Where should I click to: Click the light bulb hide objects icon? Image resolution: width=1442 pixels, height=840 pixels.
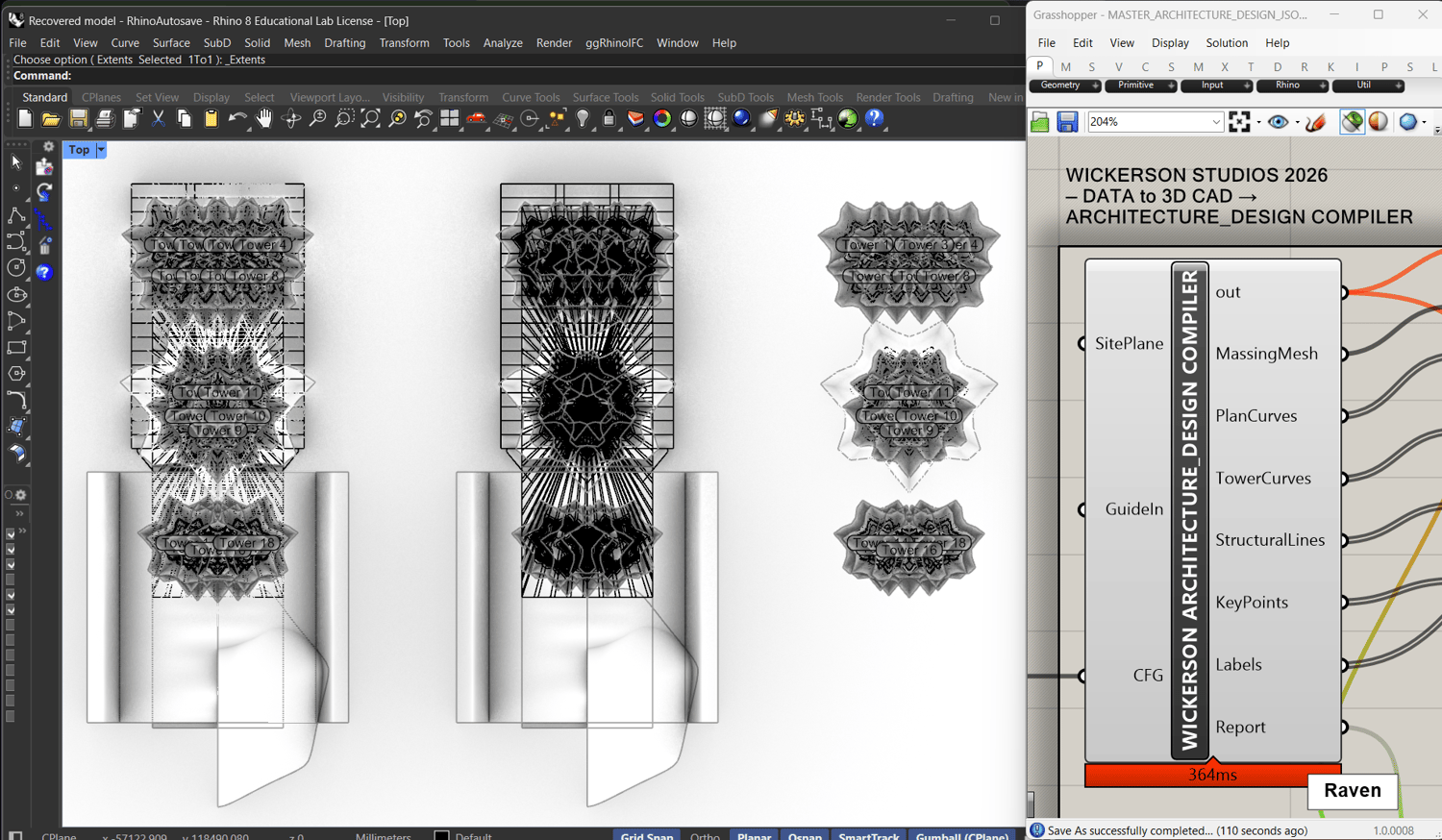(x=583, y=118)
